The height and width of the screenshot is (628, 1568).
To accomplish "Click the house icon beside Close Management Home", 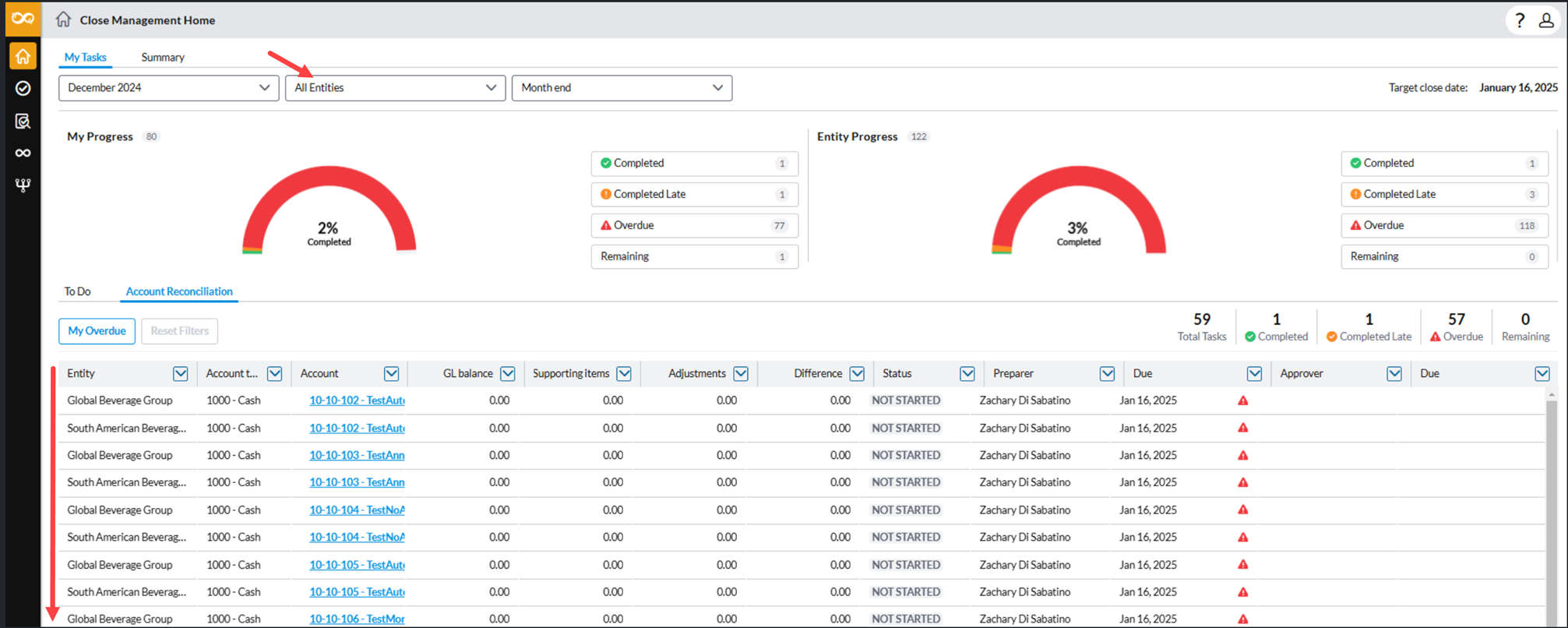I will click(63, 19).
